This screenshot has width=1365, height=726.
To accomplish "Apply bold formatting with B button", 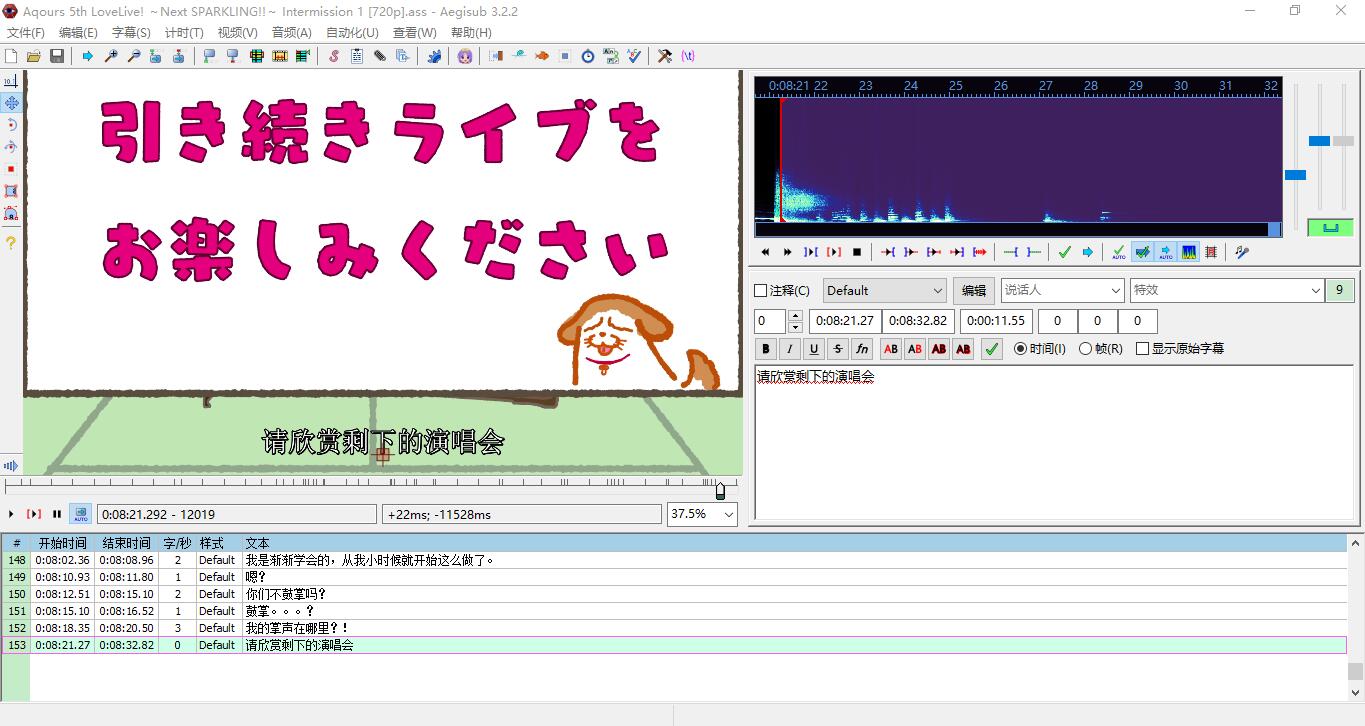I will pyautogui.click(x=766, y=349).
